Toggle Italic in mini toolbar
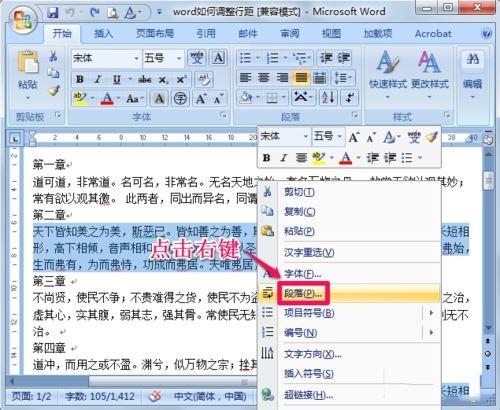The image size is (500, 410). 284,158
